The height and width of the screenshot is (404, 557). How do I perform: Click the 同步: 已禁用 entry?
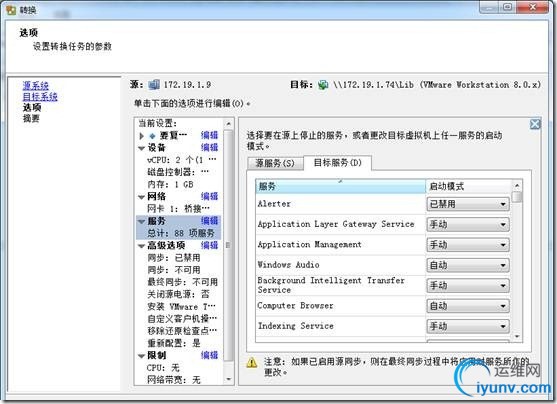click(174, 258)
